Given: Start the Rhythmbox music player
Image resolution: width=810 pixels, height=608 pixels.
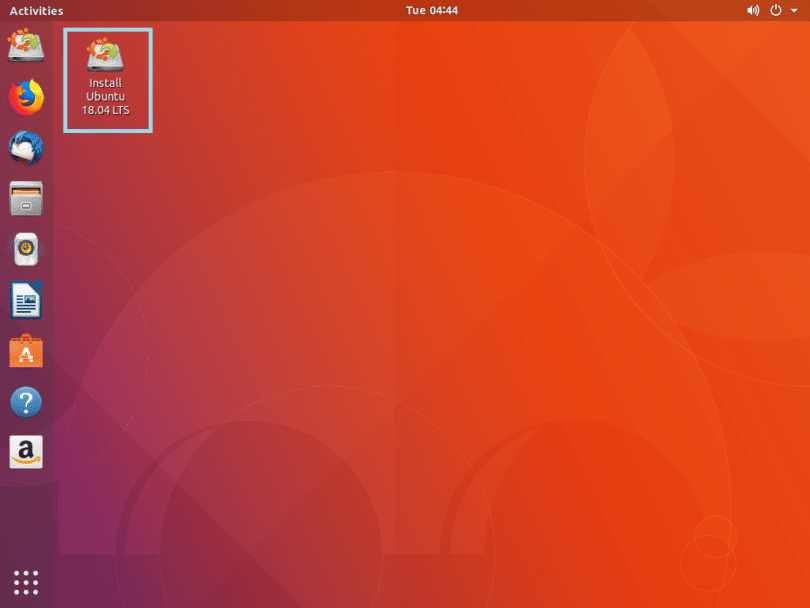Looking at the screenshot, I should [x=25, y=250].
